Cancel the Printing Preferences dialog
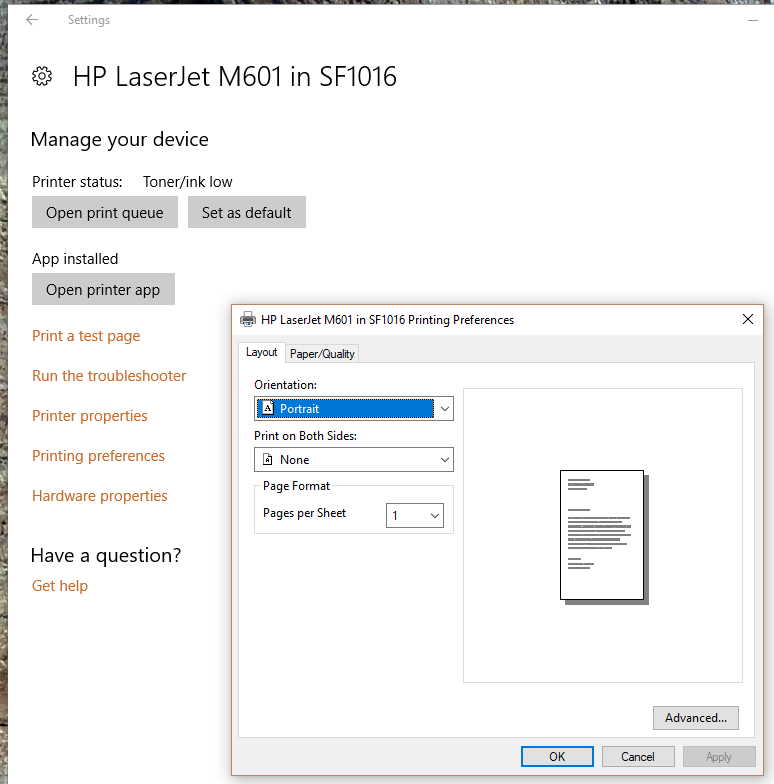Screen dimensions: 774x784 pyautogui.click(x=638, y=756)
